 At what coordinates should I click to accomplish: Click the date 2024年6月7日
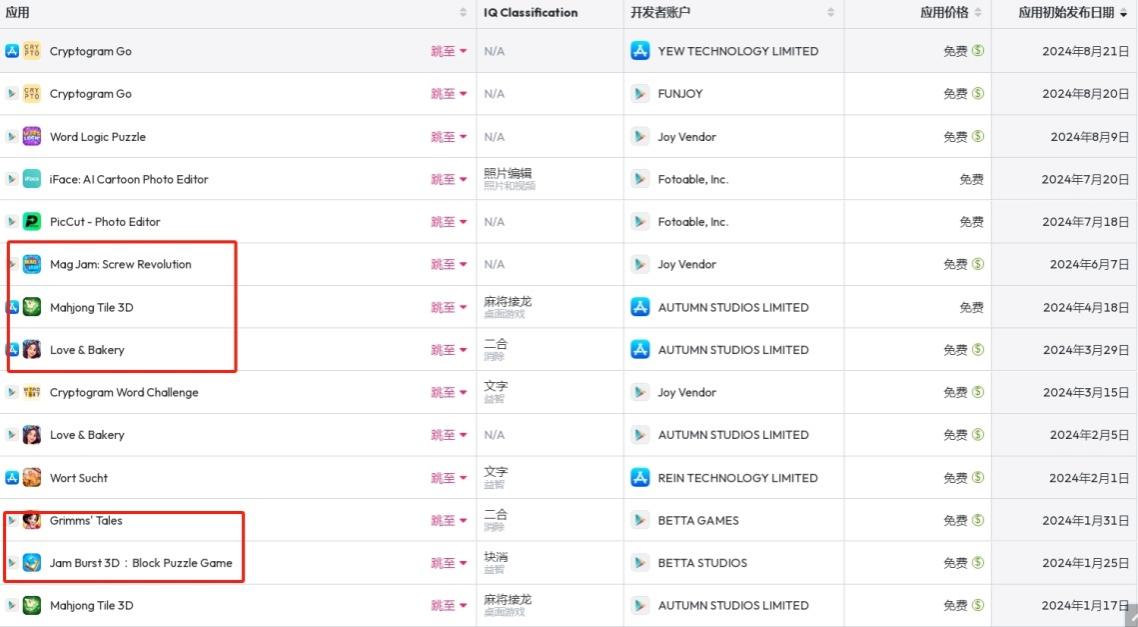(1089, 264)
